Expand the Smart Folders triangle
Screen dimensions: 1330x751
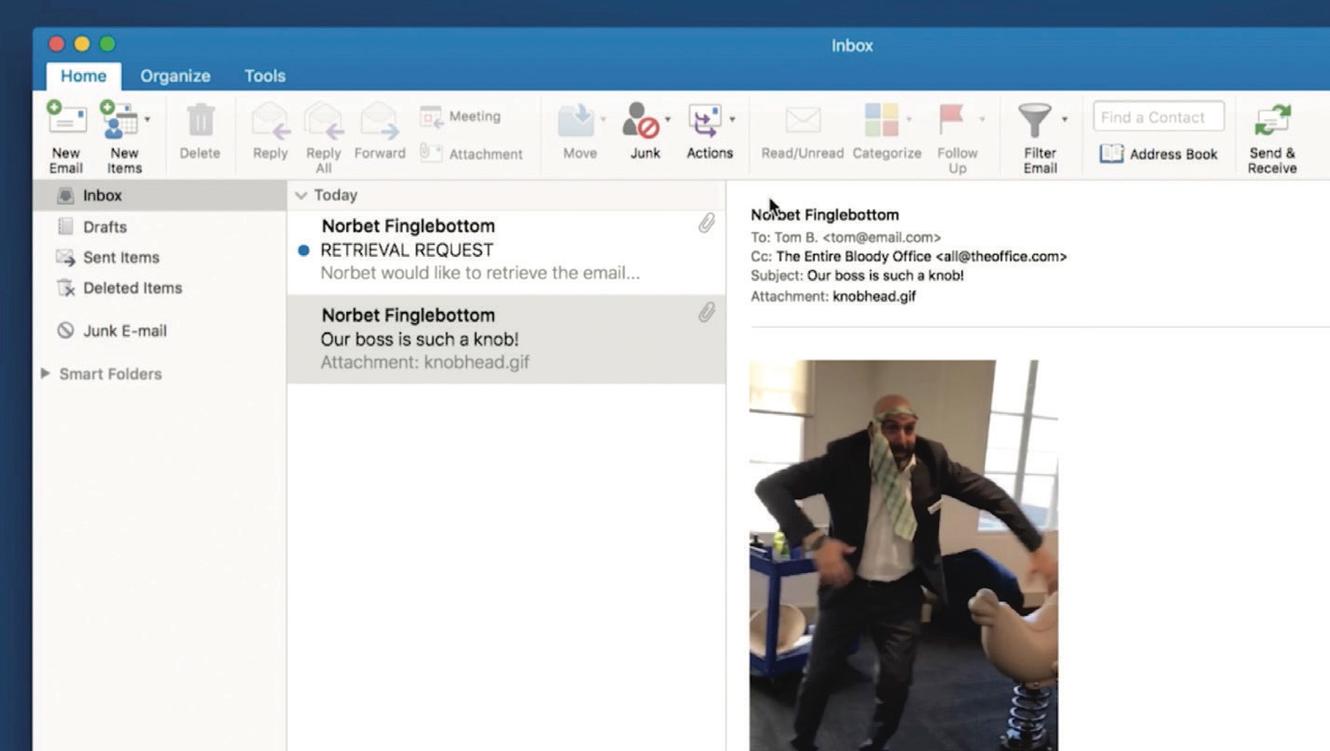(45, 373)
